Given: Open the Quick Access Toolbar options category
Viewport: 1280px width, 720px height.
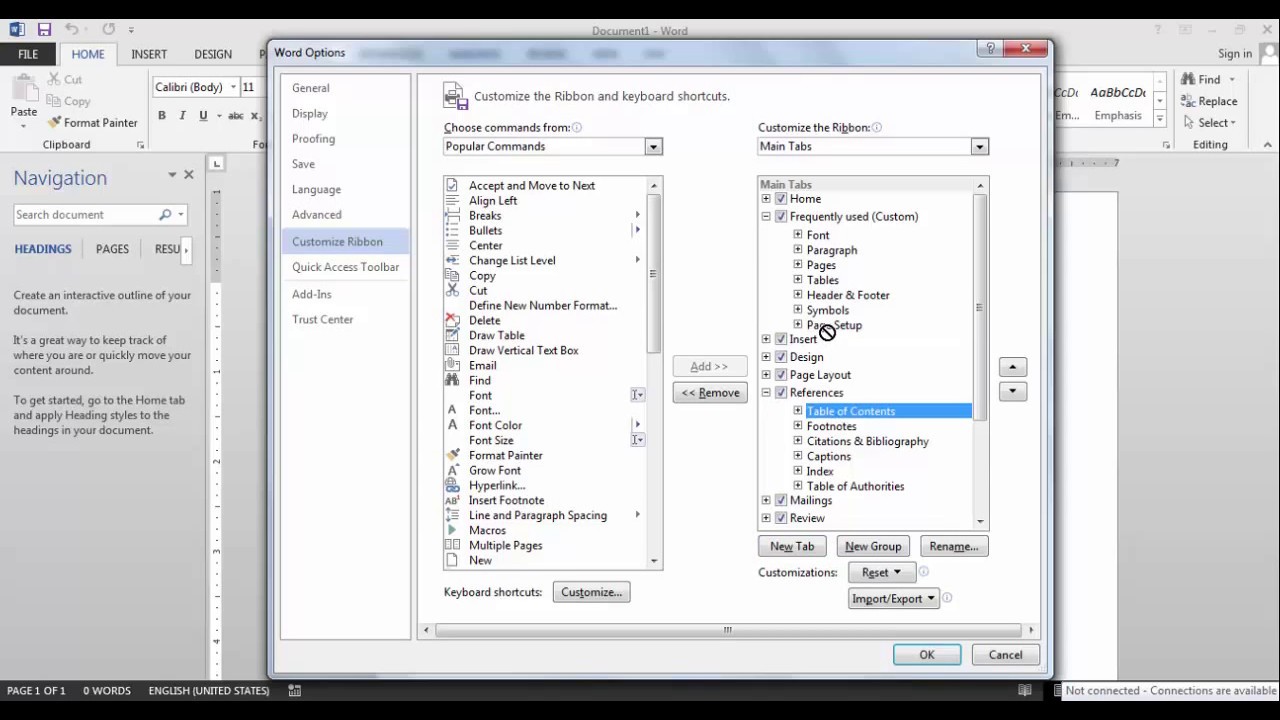Looking at the screenshot, I should pos(345,267).
